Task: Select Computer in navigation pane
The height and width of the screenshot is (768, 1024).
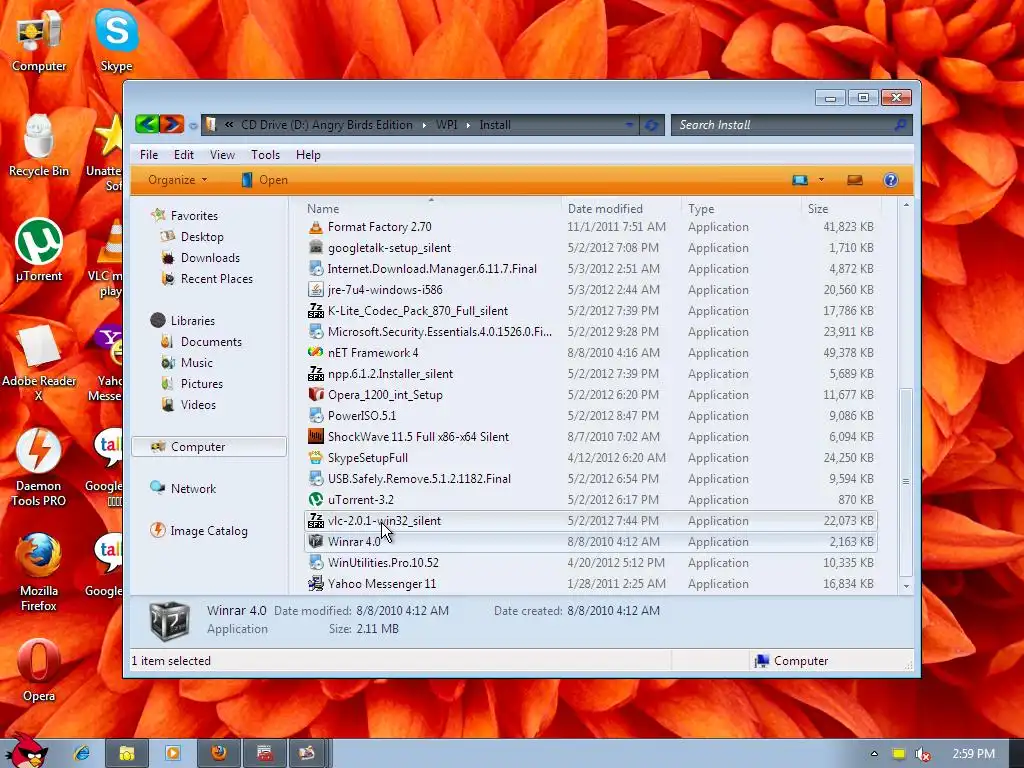Action: point(209,447)
